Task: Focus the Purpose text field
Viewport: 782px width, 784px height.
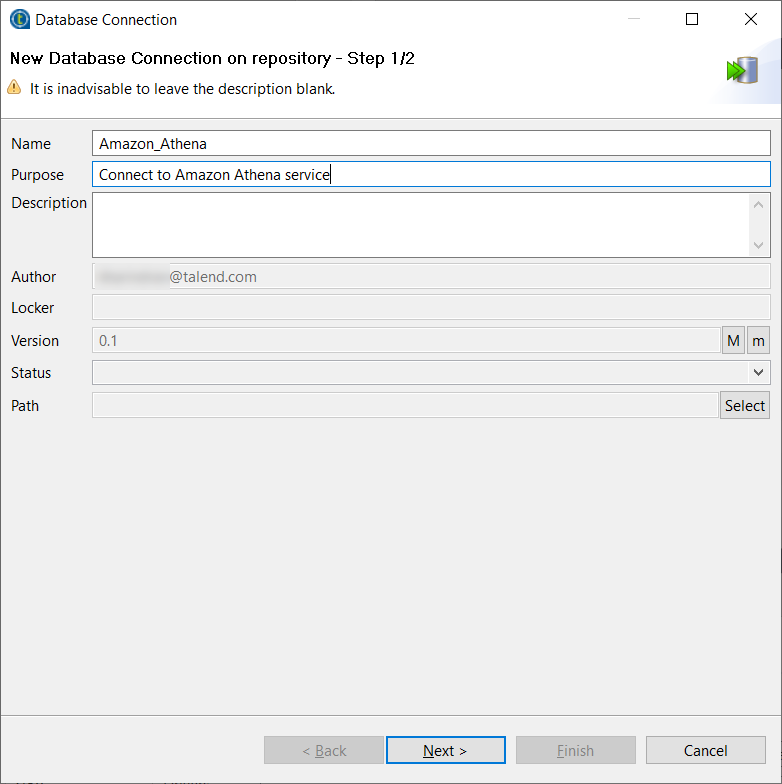Action: click(431, 175)
